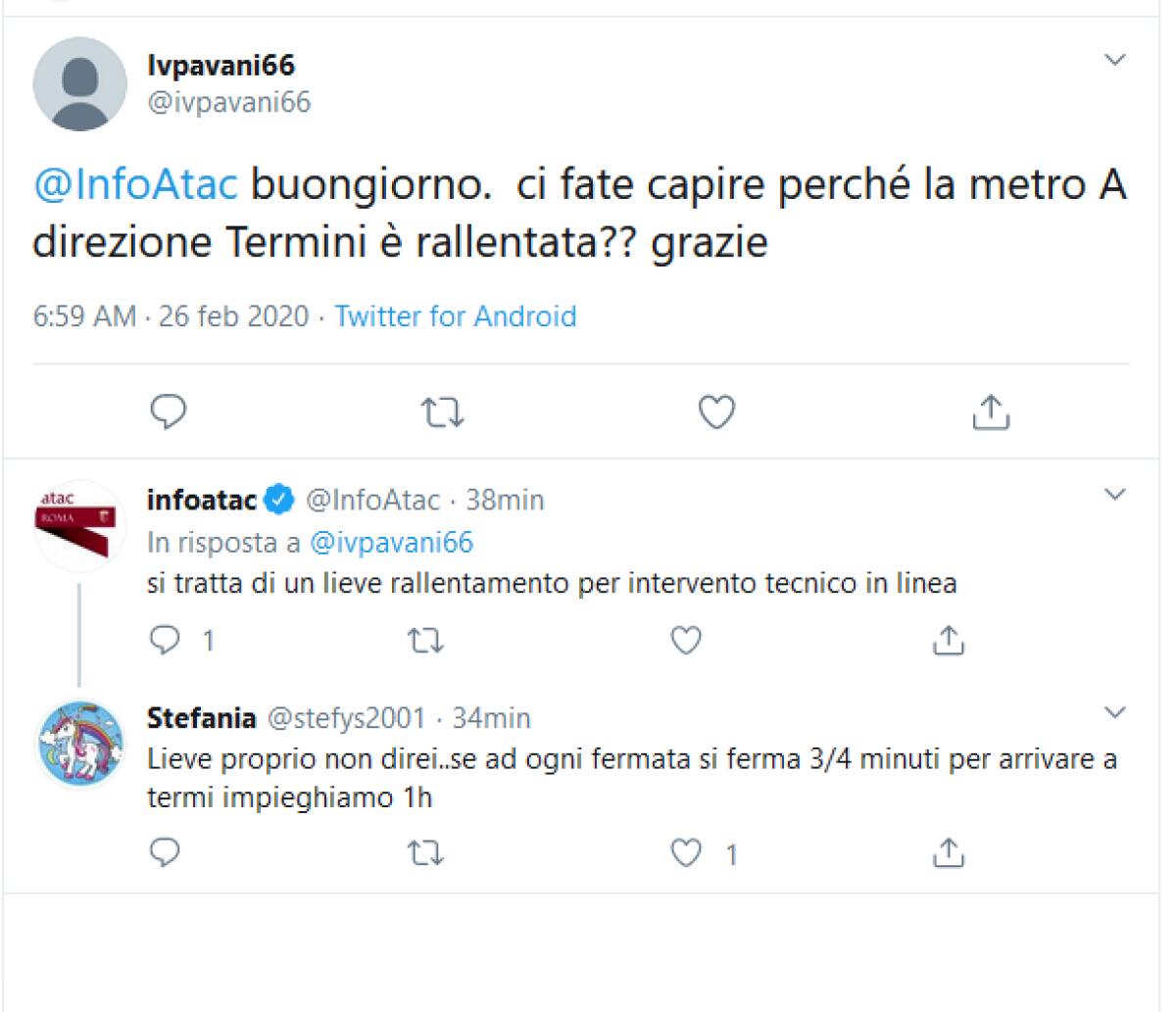The height and width of the screenshot is (1012, 1176).
Task: Open infoatac reply options menu
Action: 1115,495
